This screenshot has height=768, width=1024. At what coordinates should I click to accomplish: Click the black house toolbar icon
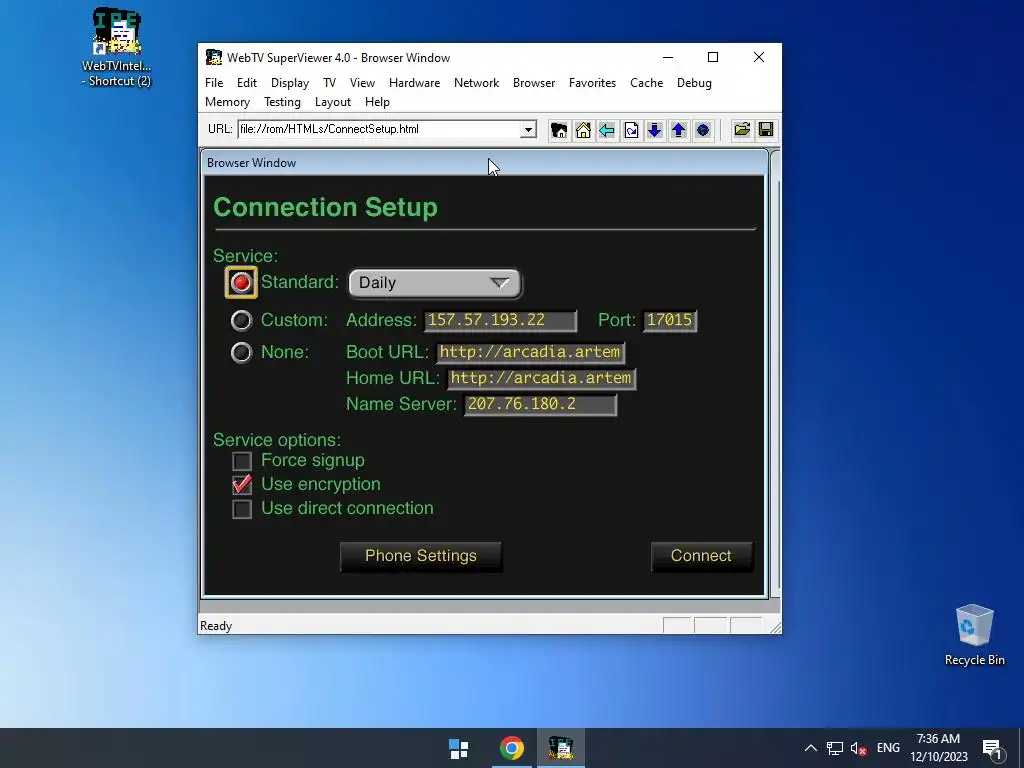click(x=559, y=130)
